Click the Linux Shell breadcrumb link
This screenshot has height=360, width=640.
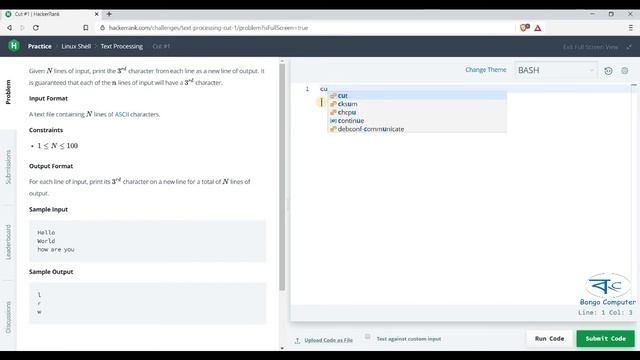pos(76,46)
